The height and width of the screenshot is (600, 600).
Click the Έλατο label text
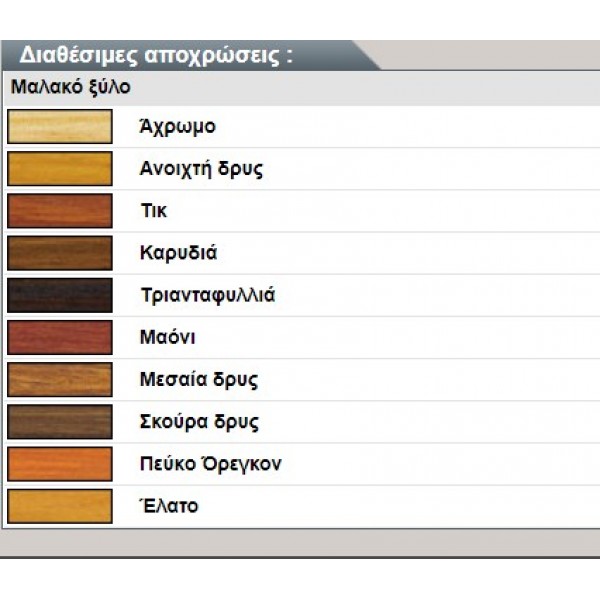pyautogui.click(x=169, y=506)
